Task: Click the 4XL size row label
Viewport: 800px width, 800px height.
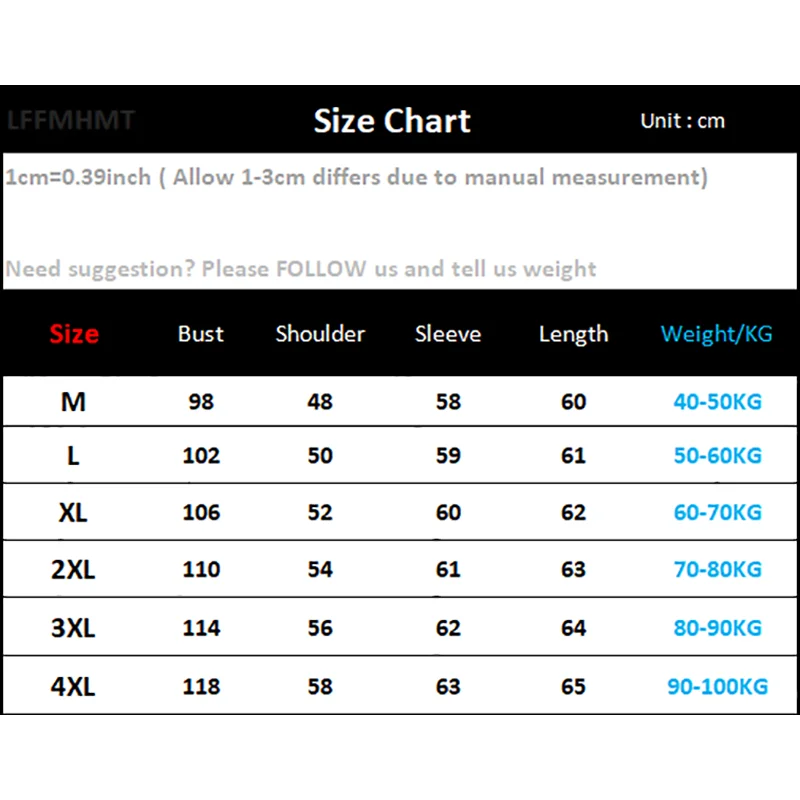Action: 74,687
